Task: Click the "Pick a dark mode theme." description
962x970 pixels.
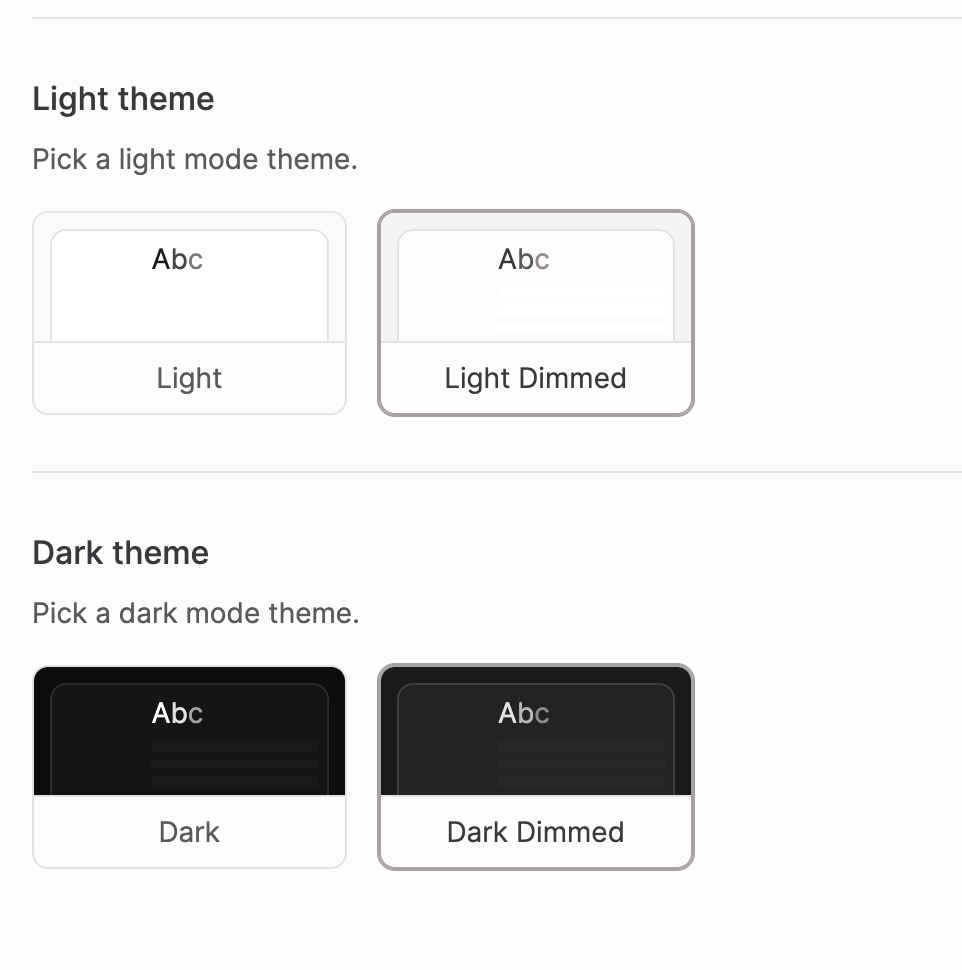Action: coord(195,613)
